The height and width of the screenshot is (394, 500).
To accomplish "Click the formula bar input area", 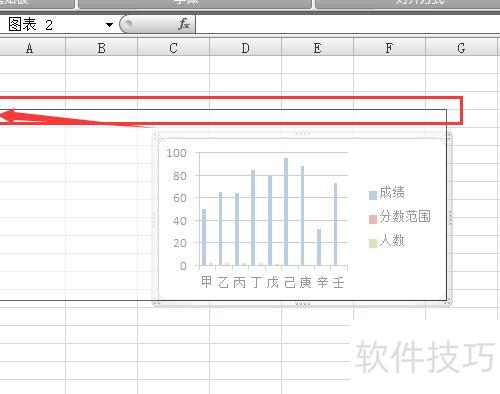I will click(348, 25).
